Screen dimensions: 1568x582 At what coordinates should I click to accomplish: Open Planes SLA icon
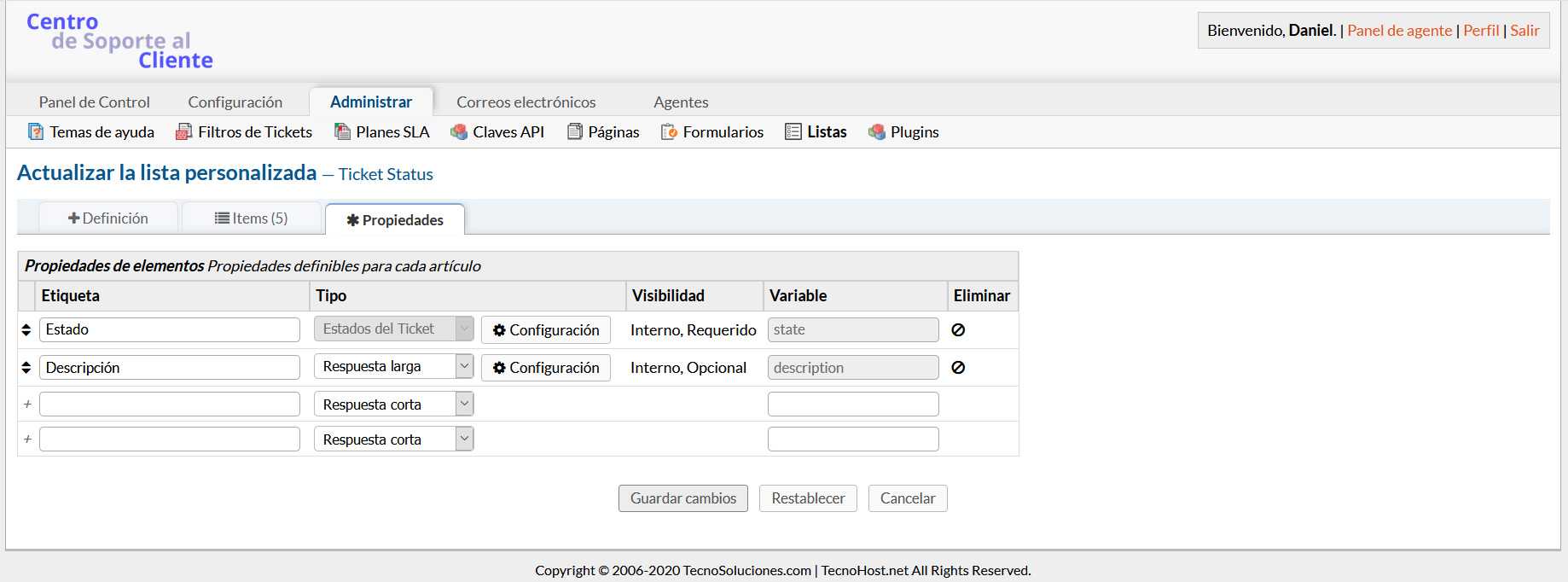coord(342,132)
